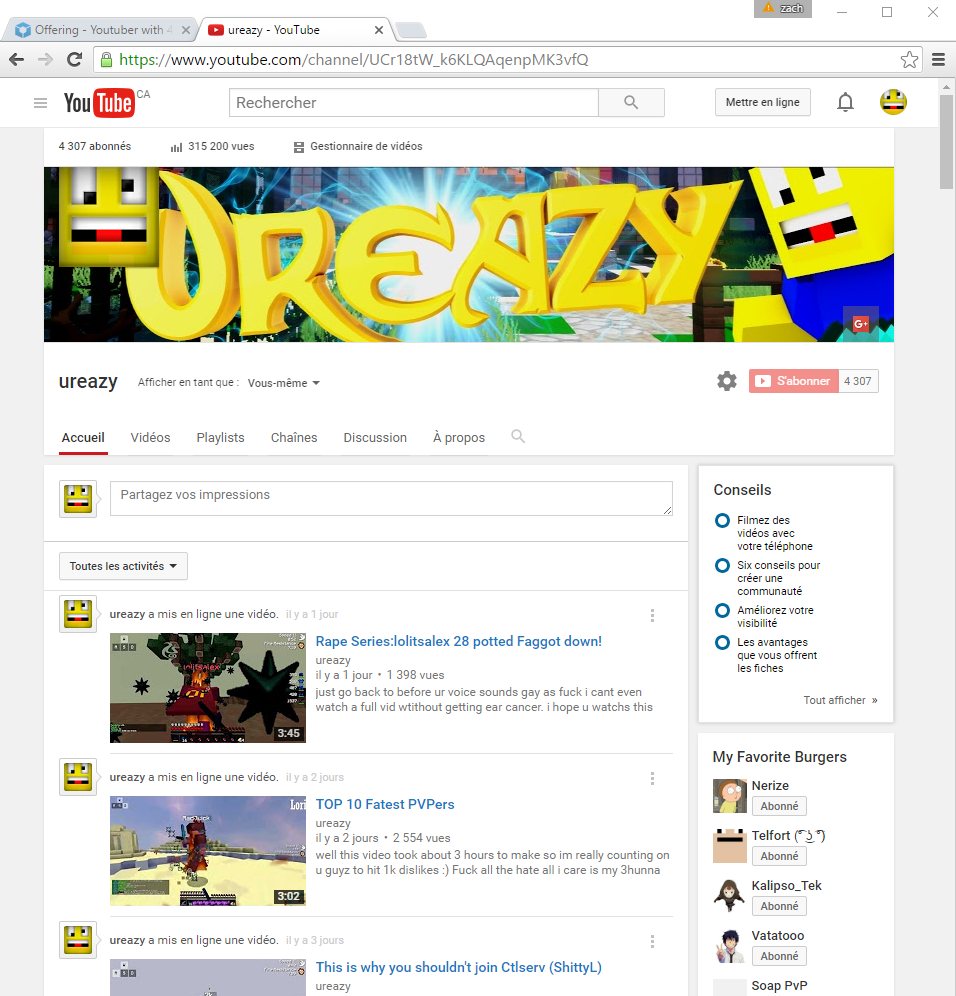Screen dimensions: 956x996
Task: Click the Chrome profile zach badge
Action: coord(783,8)
